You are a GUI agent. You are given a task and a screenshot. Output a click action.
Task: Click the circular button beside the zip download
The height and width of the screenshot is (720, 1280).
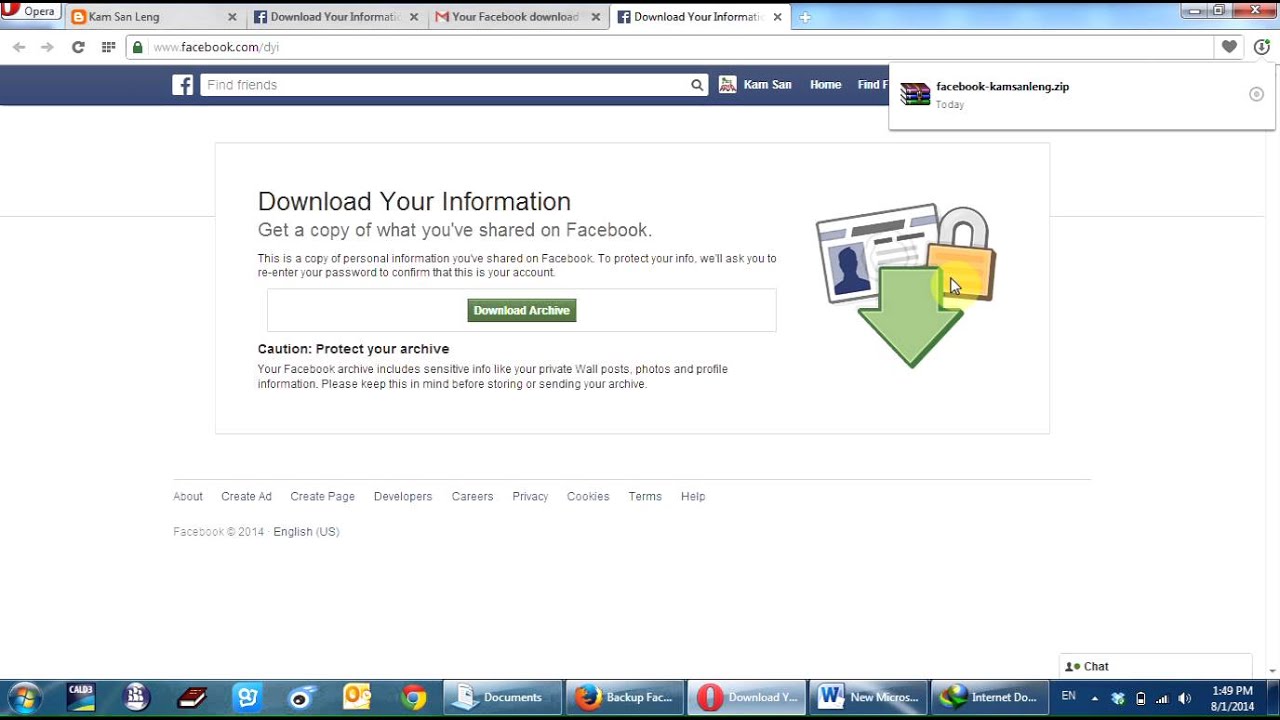coord(1256,94)
